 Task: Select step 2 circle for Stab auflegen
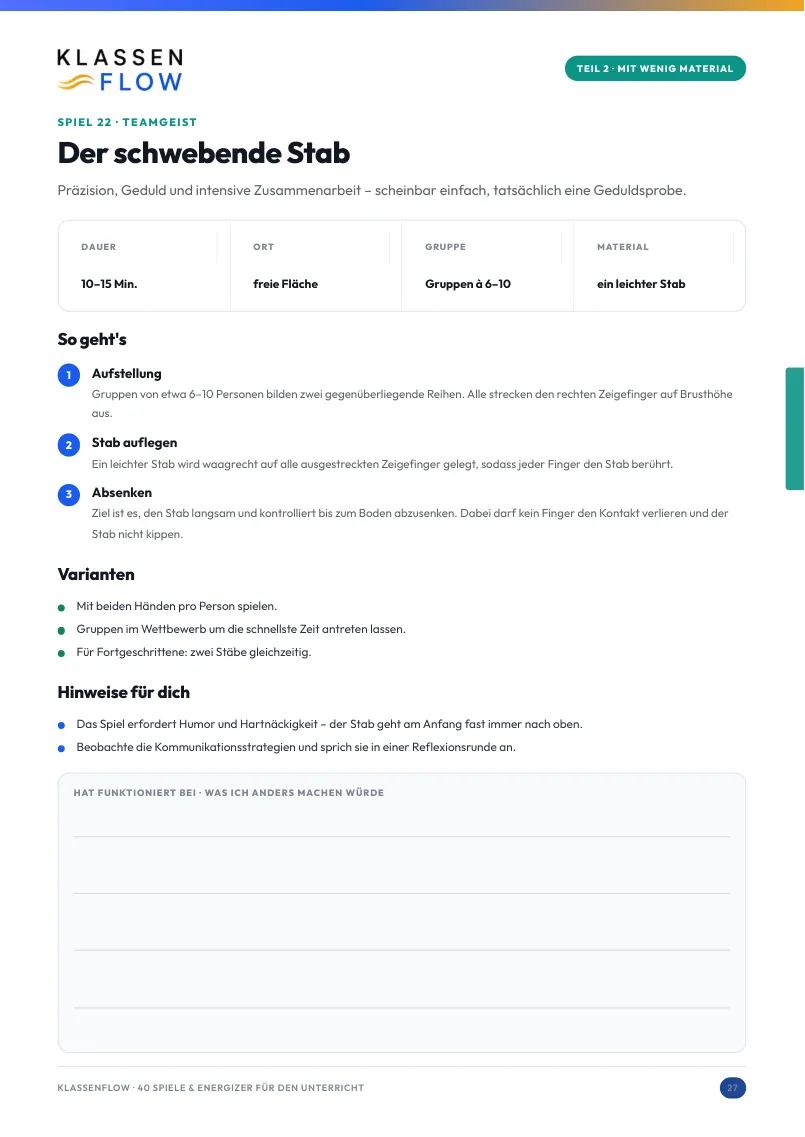click(x=69, y=445)
